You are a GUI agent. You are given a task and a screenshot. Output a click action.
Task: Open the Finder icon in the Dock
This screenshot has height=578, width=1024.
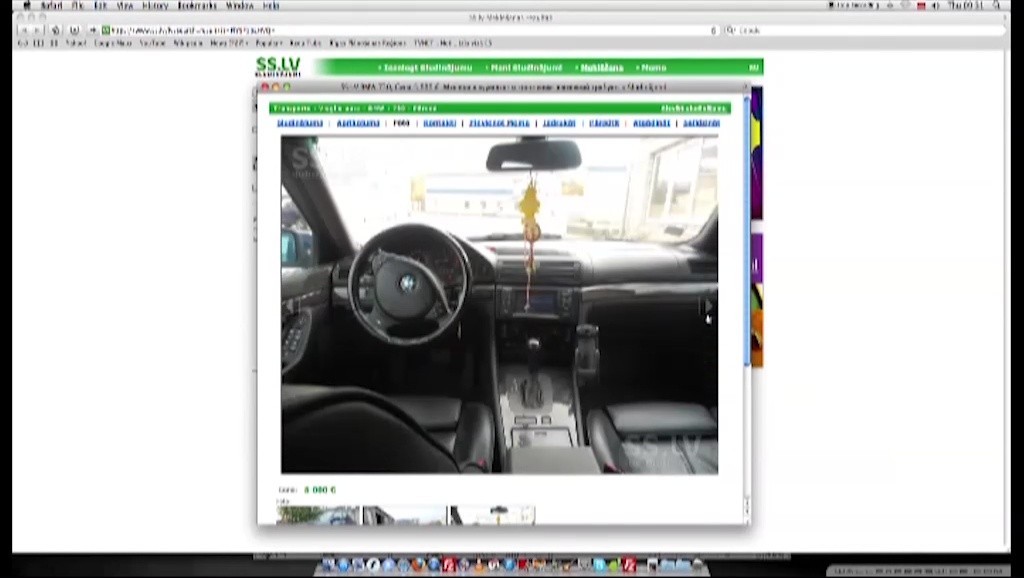click(328, 565)
